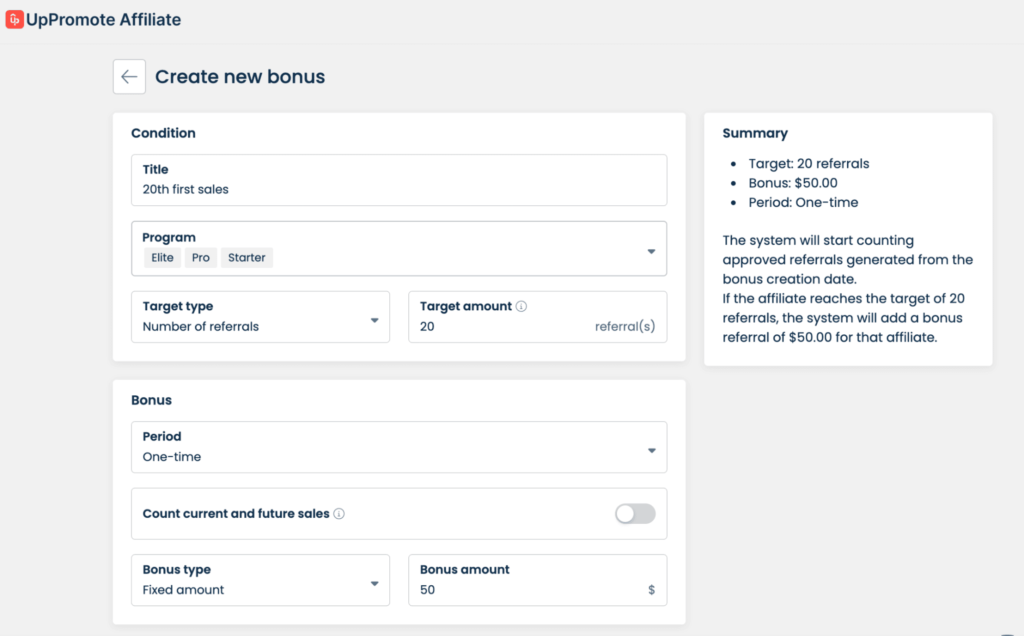The height and width of the screenshot is (636, 1024).
Task: Open the Period dropdown
Action: tap(651, 451)
